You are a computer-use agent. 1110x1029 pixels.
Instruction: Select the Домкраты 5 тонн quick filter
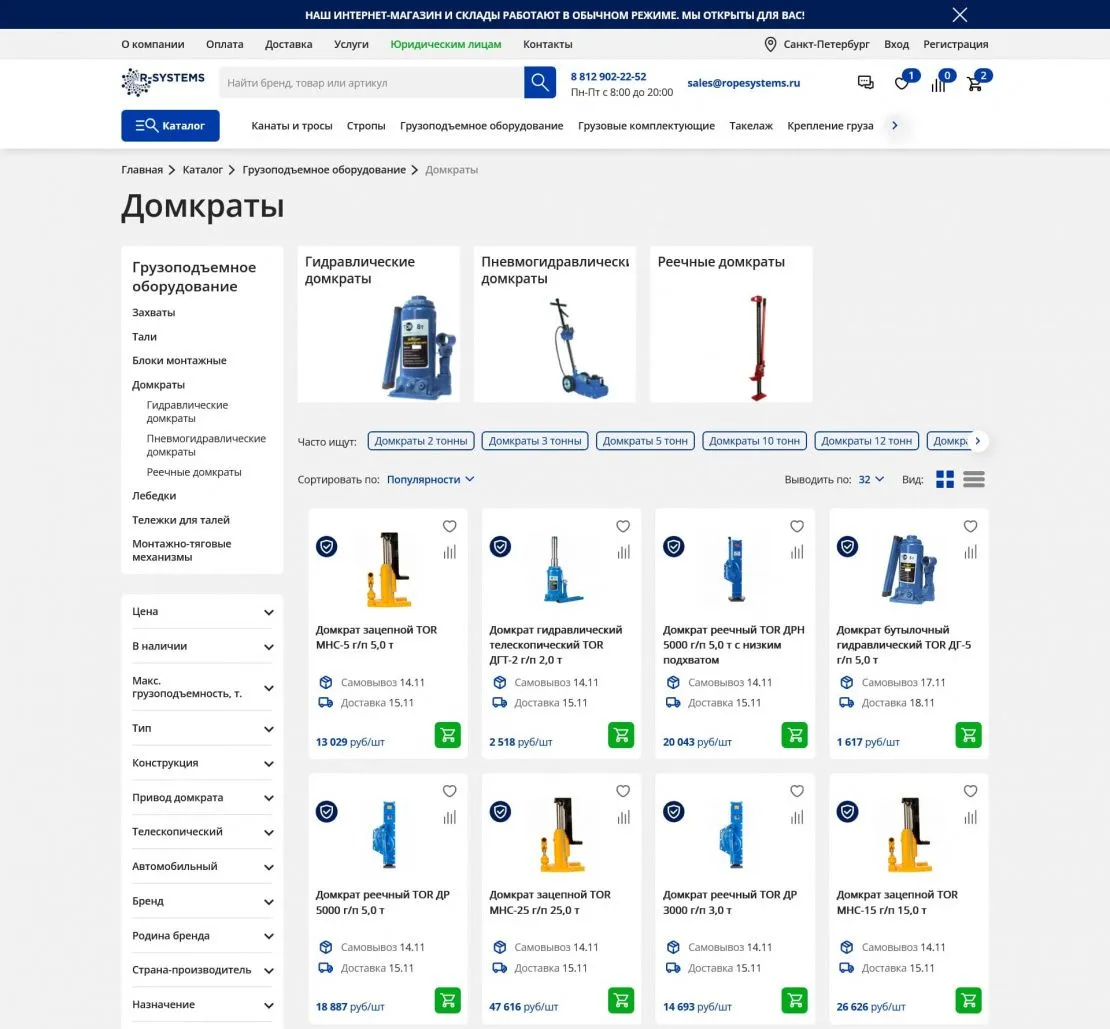click(x=645, y=441)
